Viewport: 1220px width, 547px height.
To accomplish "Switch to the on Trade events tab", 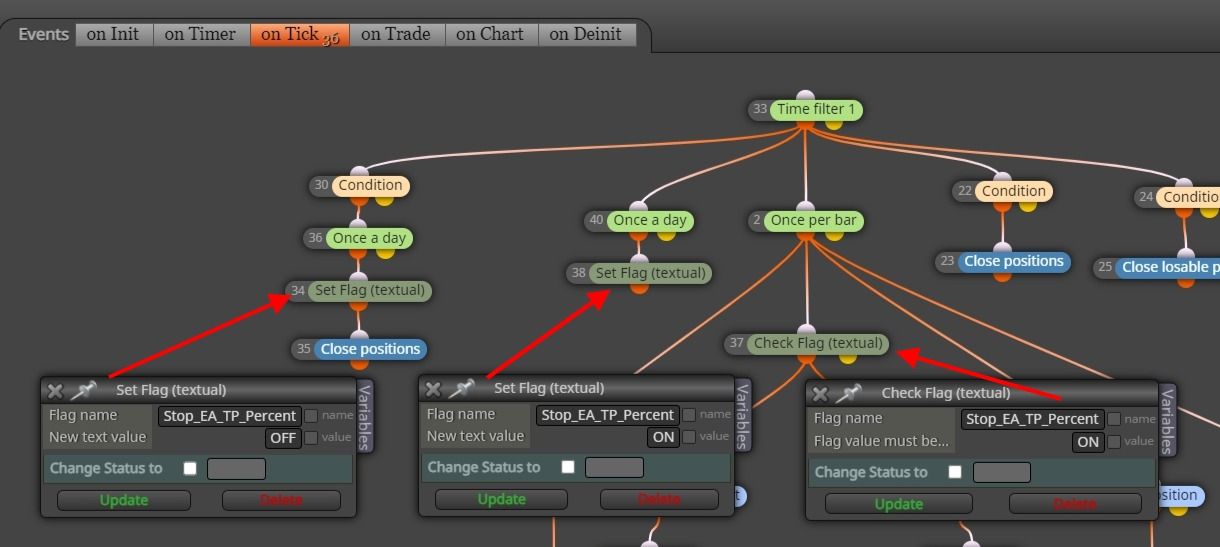I will point(396,34).
